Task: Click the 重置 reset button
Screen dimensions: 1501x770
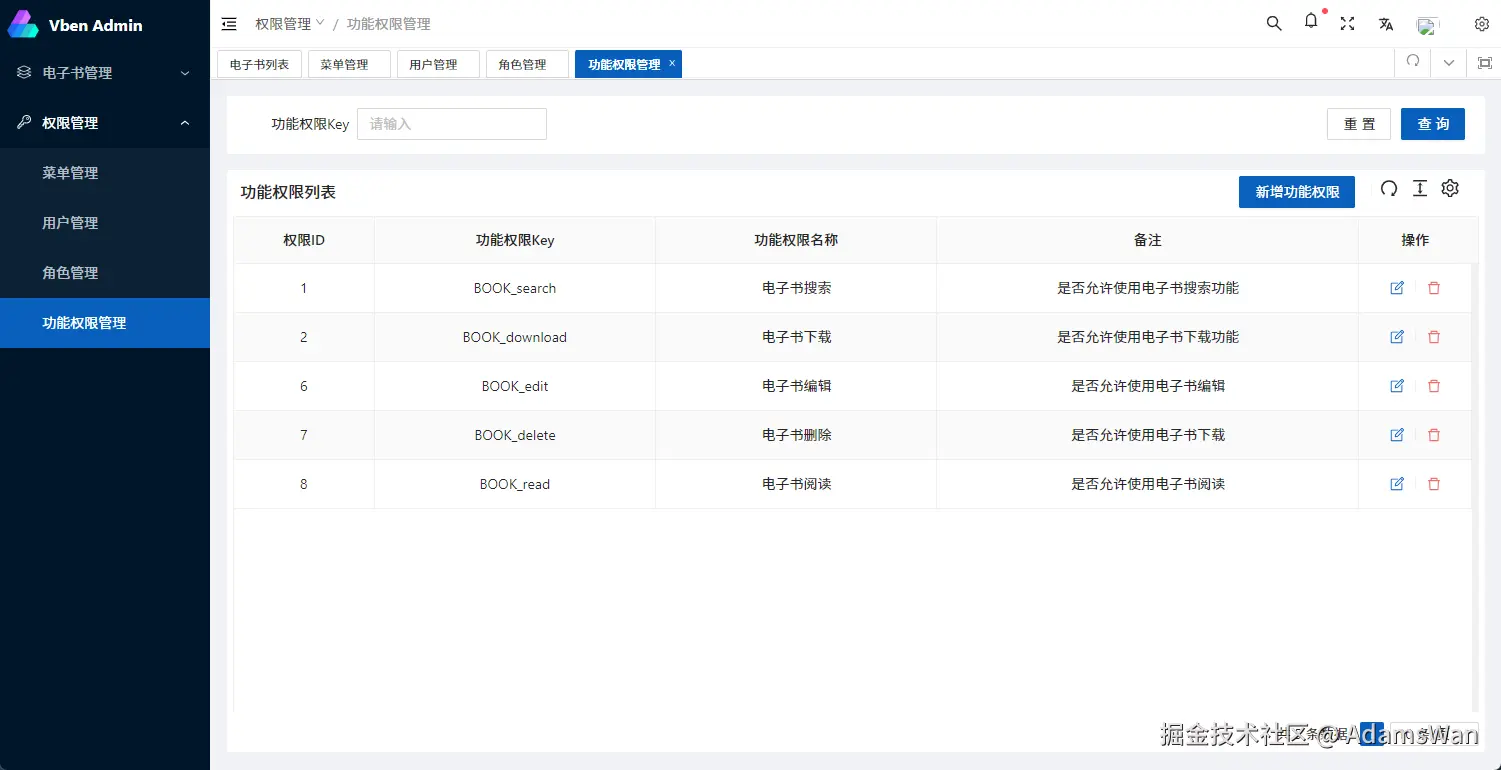Action: pos(1359,124)
